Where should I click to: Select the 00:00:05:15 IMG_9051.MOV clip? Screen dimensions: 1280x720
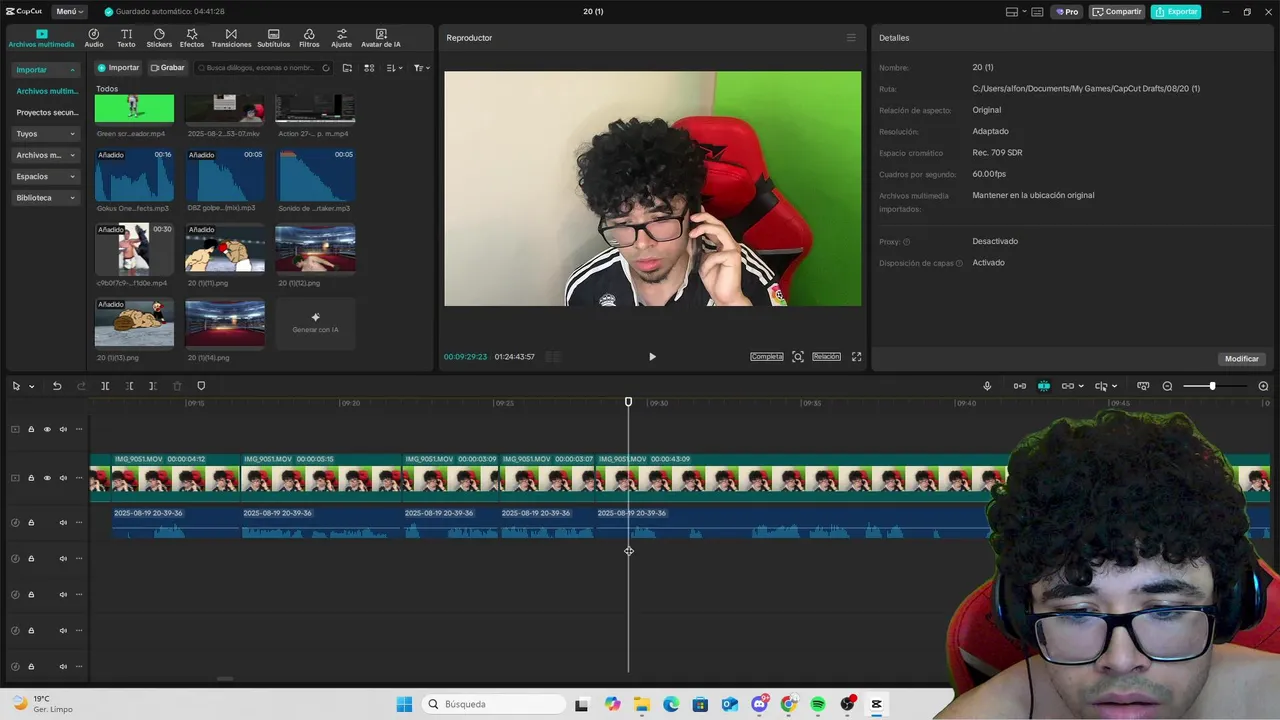pos(321,476)
